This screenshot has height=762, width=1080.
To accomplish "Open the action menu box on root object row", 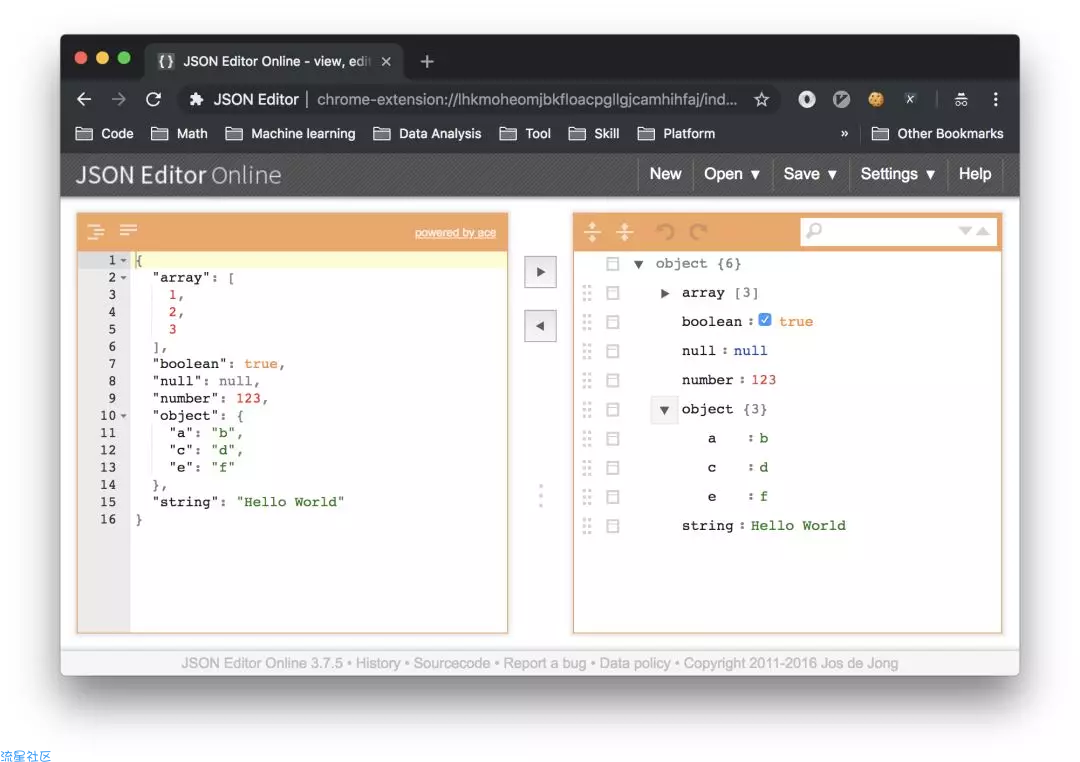I will click(x=612, y=264).
